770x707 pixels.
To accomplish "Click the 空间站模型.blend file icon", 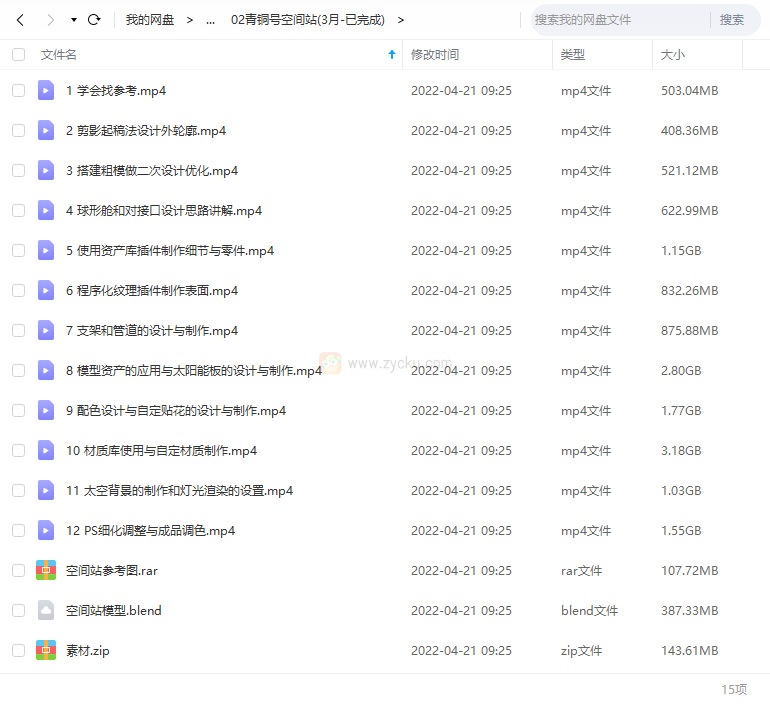I will (46, 611).
